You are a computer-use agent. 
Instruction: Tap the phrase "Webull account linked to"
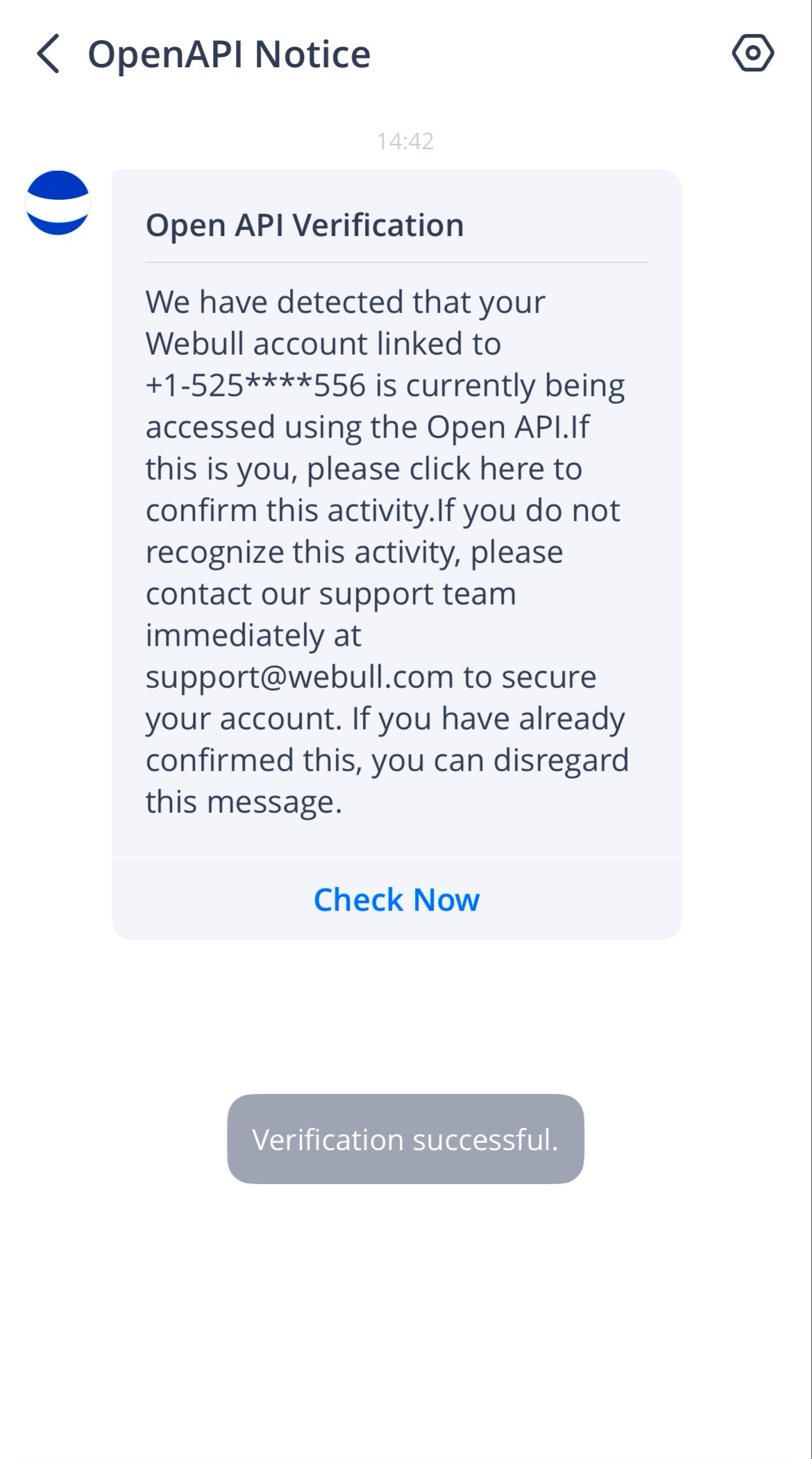pyautogui.click(x=323, y=344)
